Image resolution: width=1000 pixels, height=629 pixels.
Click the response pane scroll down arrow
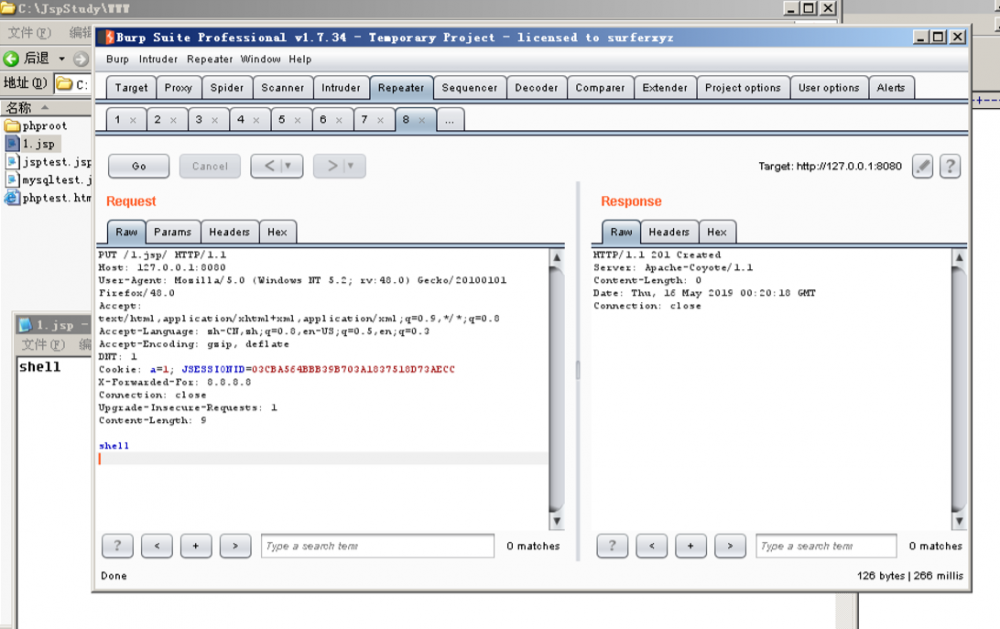[x=959, y=521]
